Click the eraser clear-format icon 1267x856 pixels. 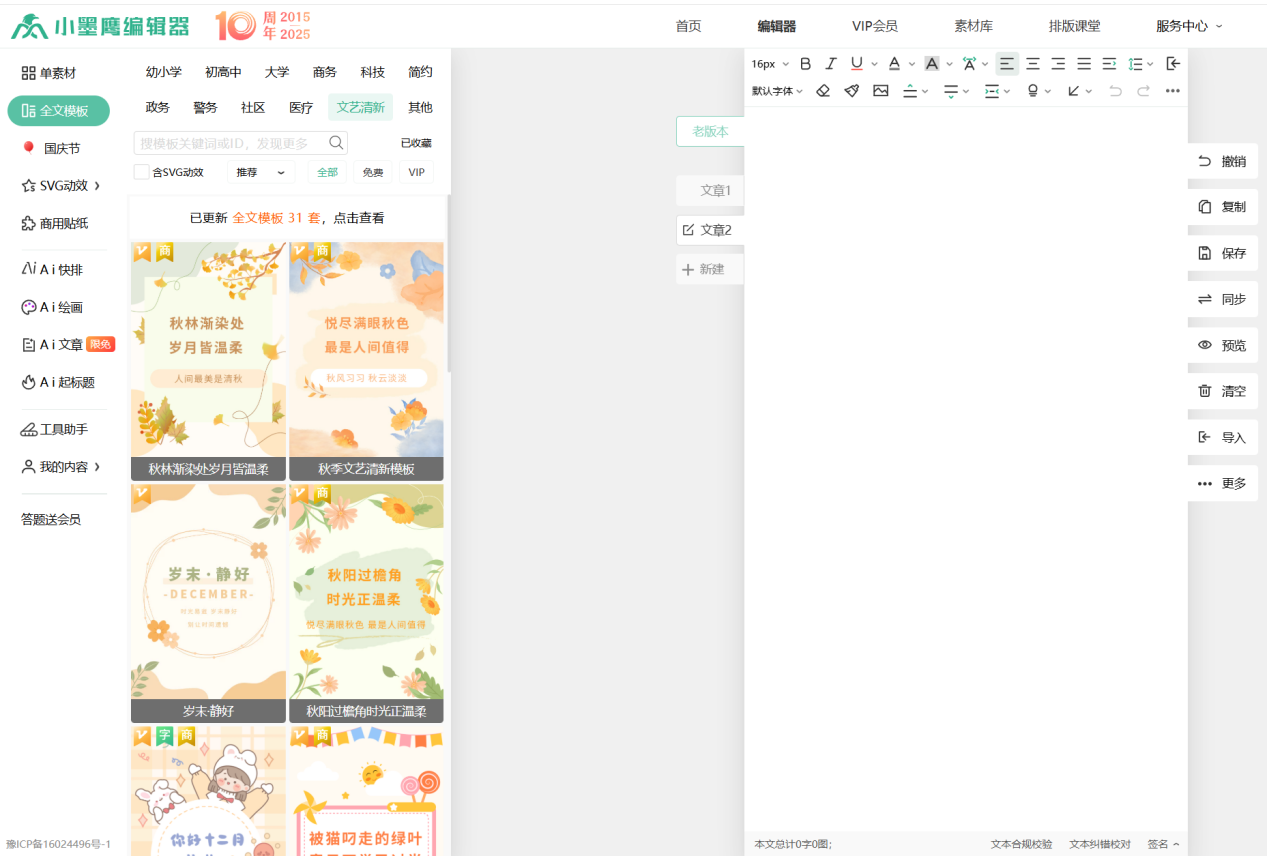pyautogui.click(x=823, y=91)
